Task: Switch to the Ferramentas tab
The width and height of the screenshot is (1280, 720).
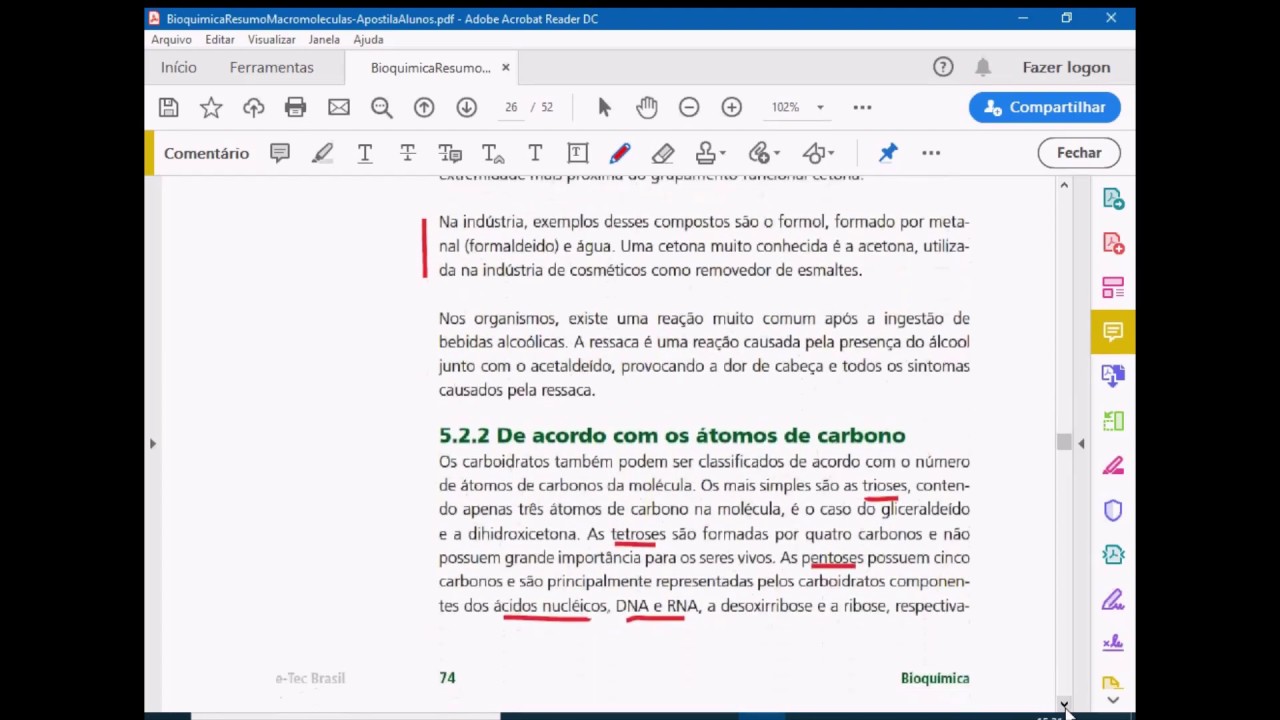Action: (271, 67)
